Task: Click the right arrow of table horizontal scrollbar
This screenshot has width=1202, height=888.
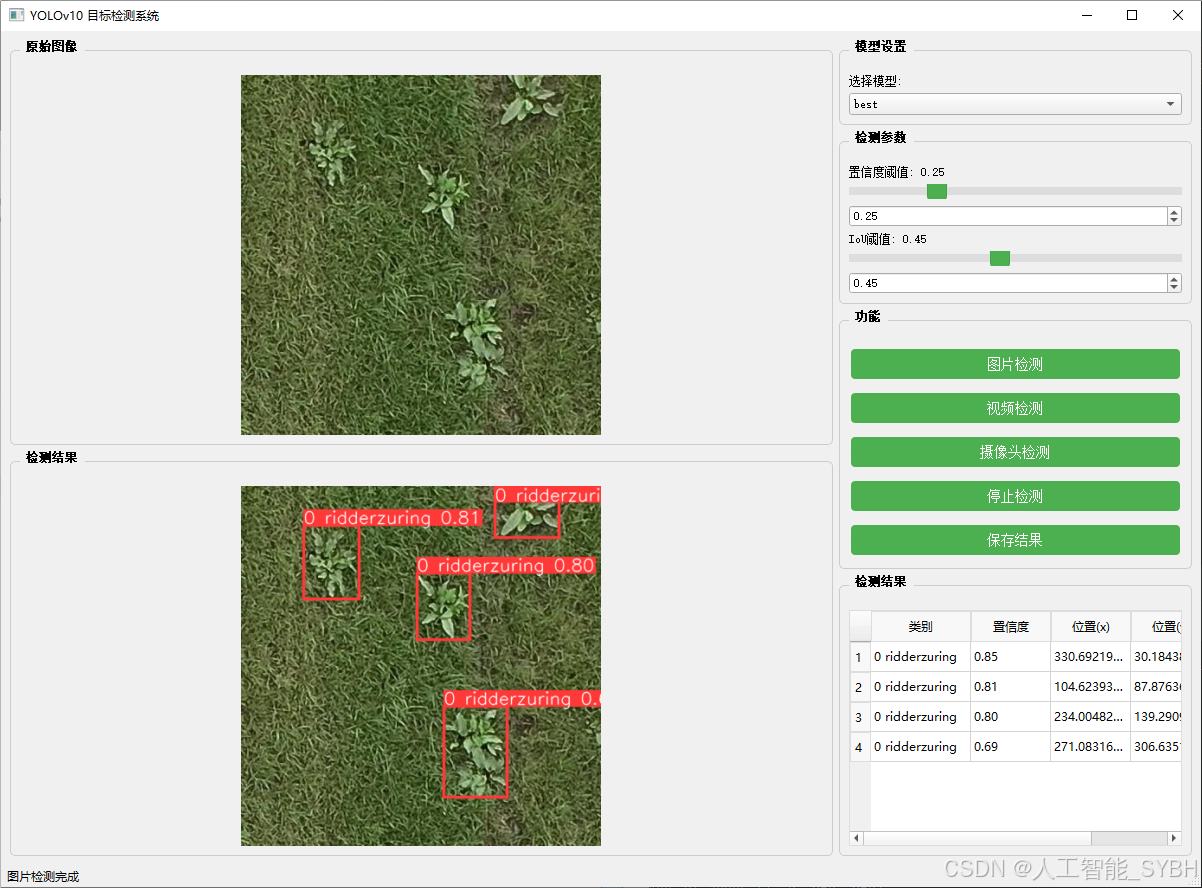Action: coord(1175,838)
